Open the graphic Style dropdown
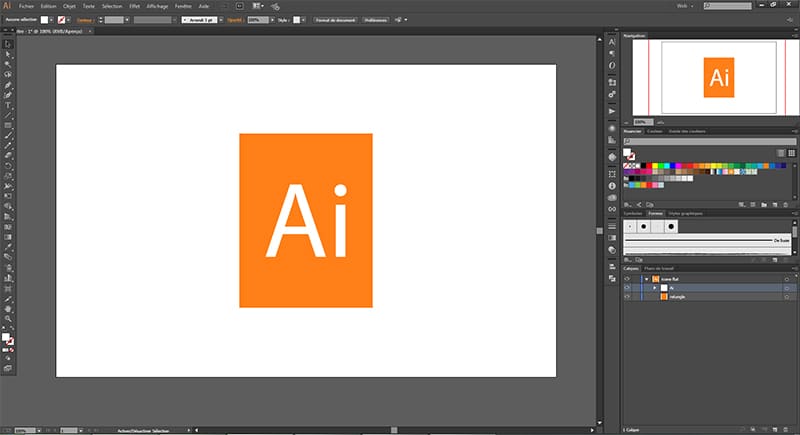The height and width of the screenshot is (435, 800). (x=304, y=20)
